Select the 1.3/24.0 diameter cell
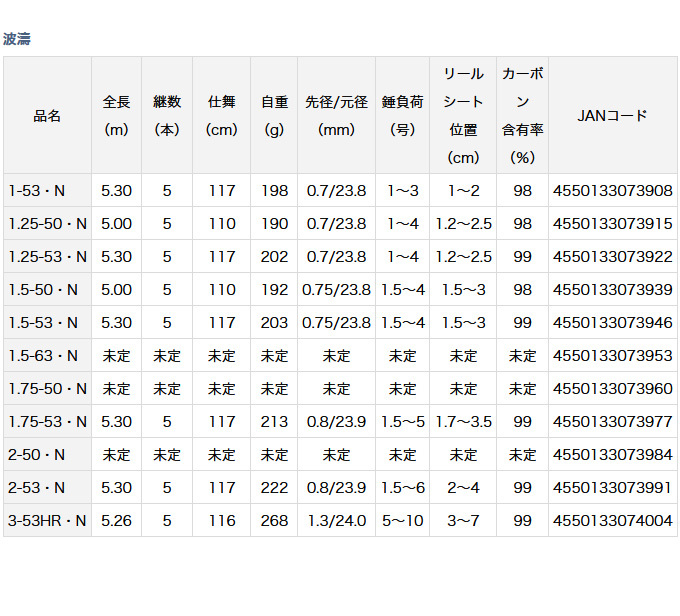The image size is (680, 616). [x=336, y=520]
